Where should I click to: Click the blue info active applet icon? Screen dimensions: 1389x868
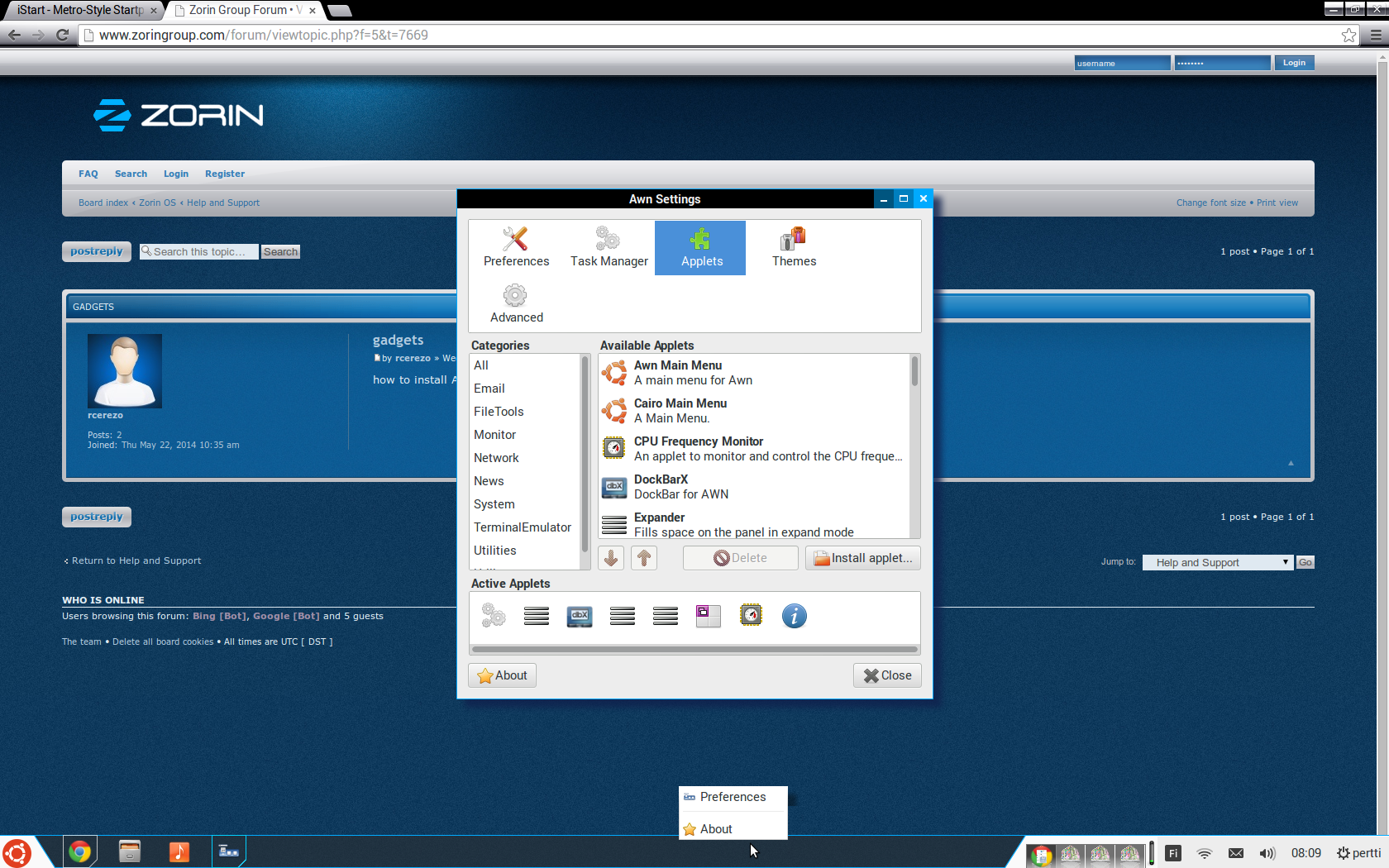coord(794,616)
